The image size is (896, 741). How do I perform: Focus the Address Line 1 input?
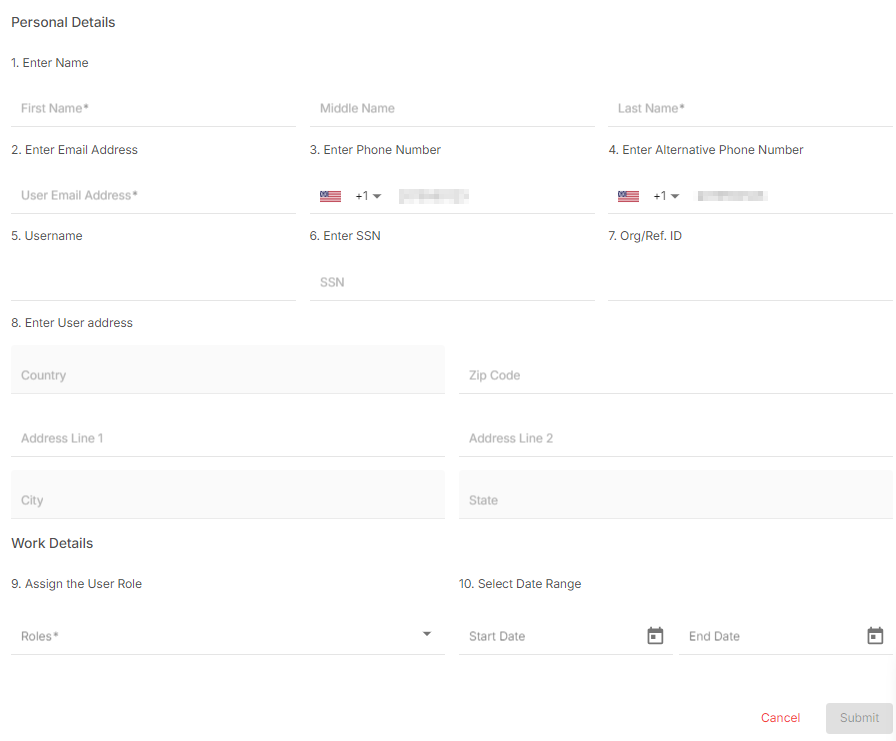coord(227,438)
